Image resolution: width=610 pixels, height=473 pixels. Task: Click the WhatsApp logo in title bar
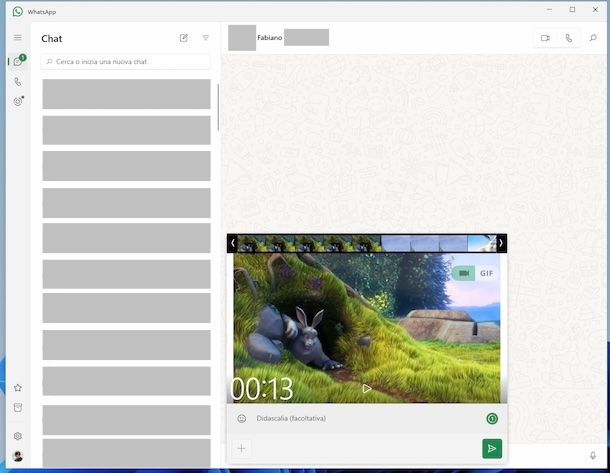point(18,12)
